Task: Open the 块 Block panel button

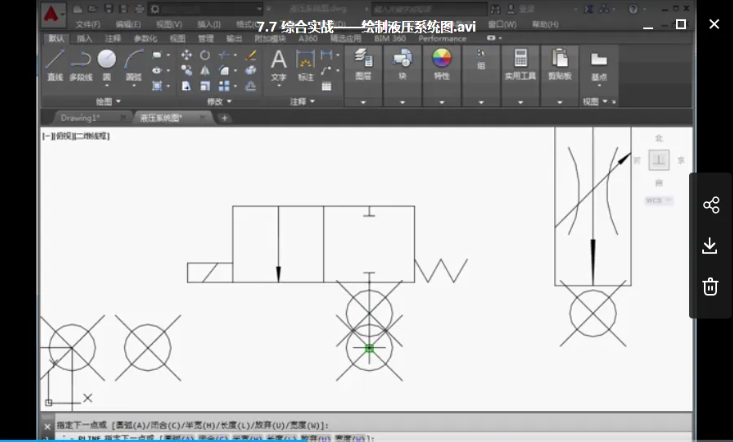Action: point(402,64)
